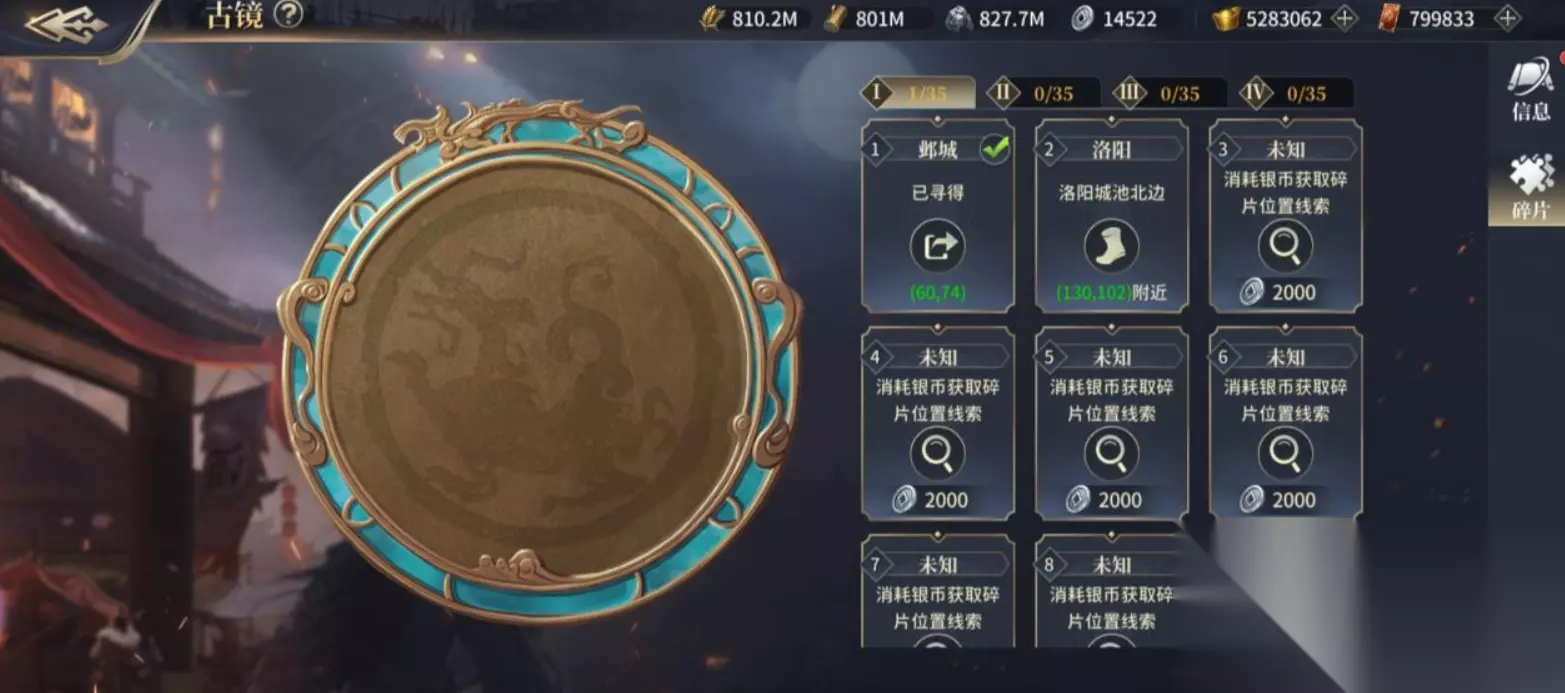The width and height of the screenshot is (1565, 693).
Task: Click green checkmark on 邺城 card
Action: [x=995, y=150]
